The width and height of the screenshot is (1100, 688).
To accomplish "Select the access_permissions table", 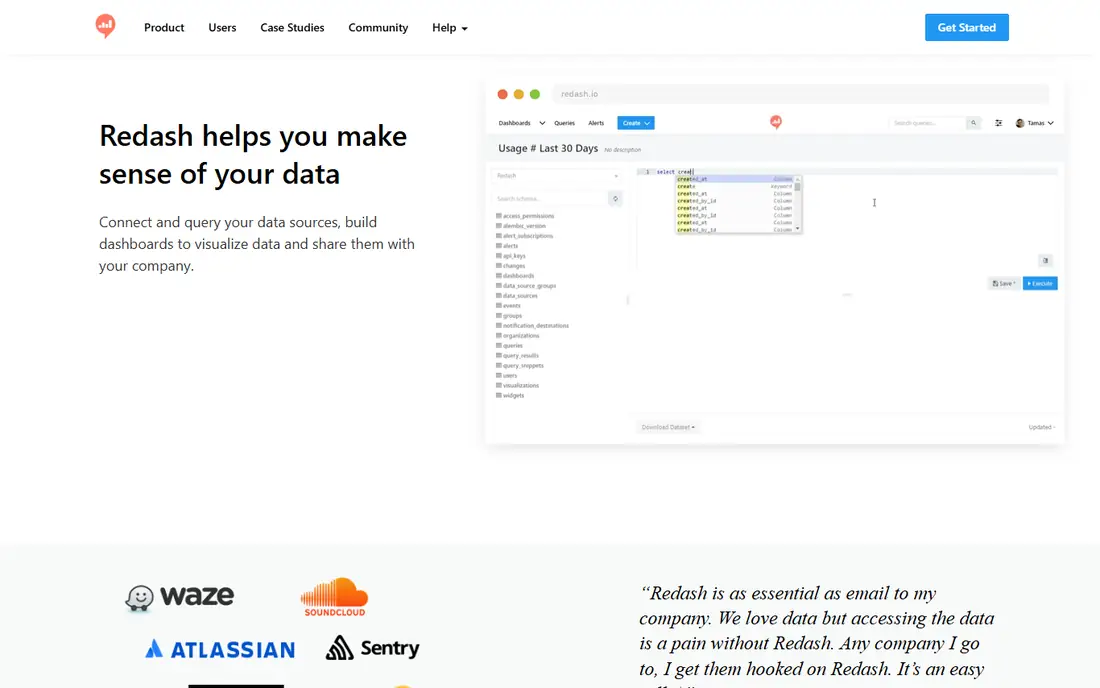I will [x=525, y=216].
